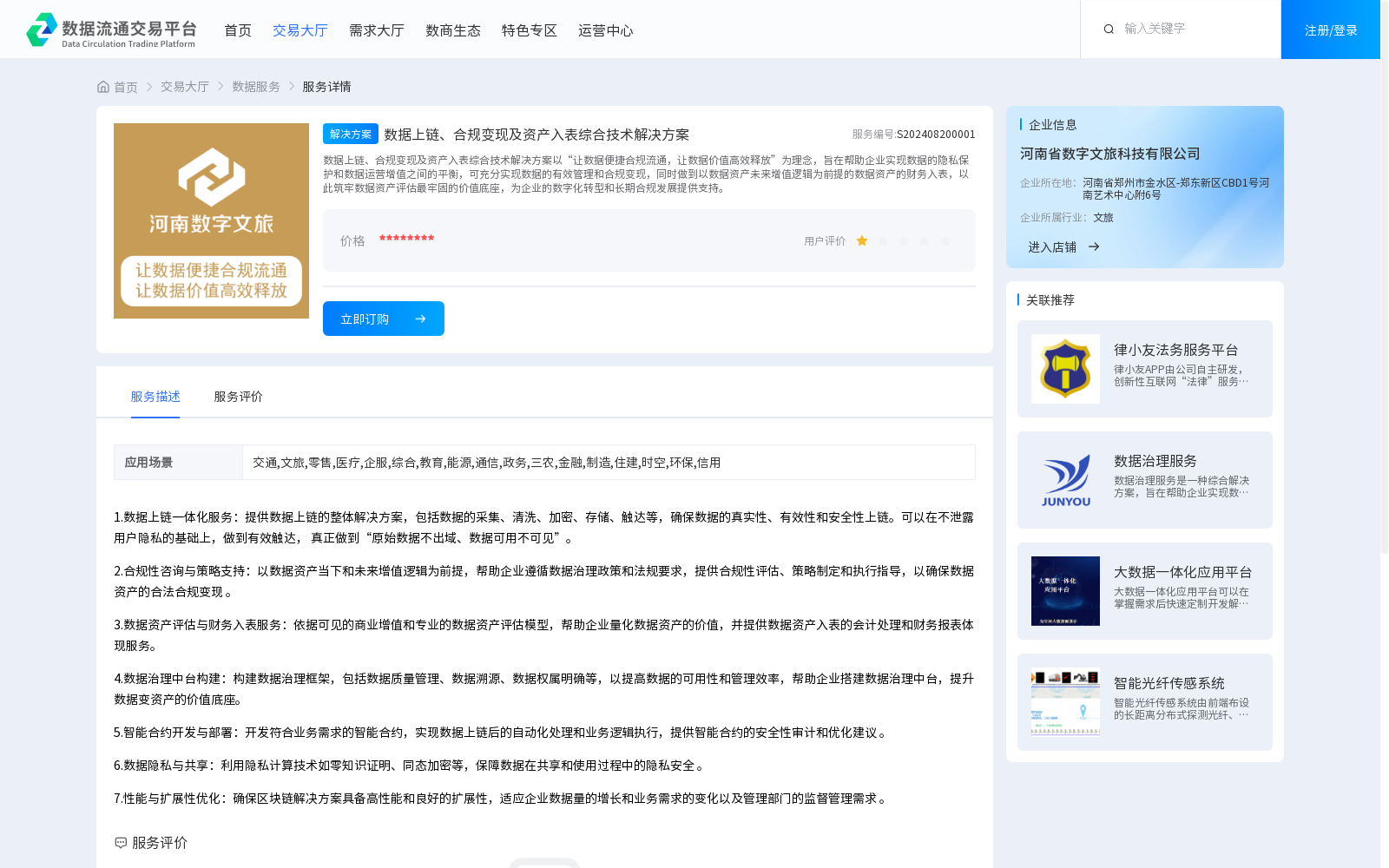Switch to 服务描述 tab
The image size is (1389, 868).
[x=155, y=397]
